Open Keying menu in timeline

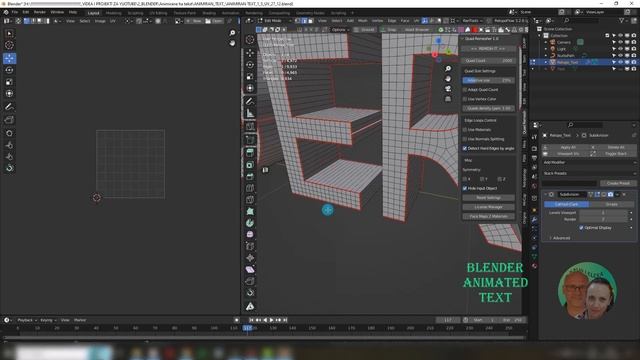(48, 320)
